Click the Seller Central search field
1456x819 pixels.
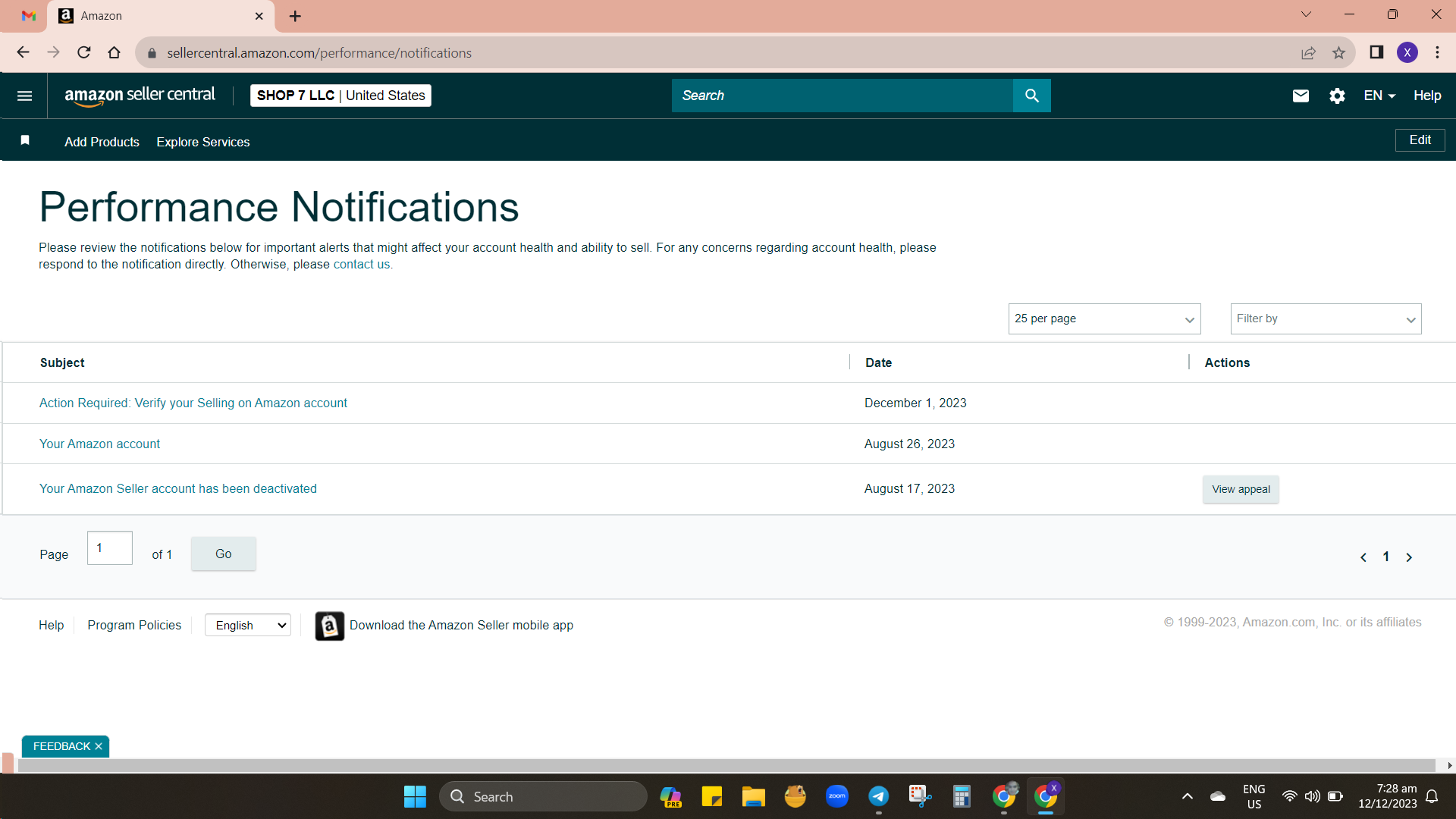coord(842,96)
